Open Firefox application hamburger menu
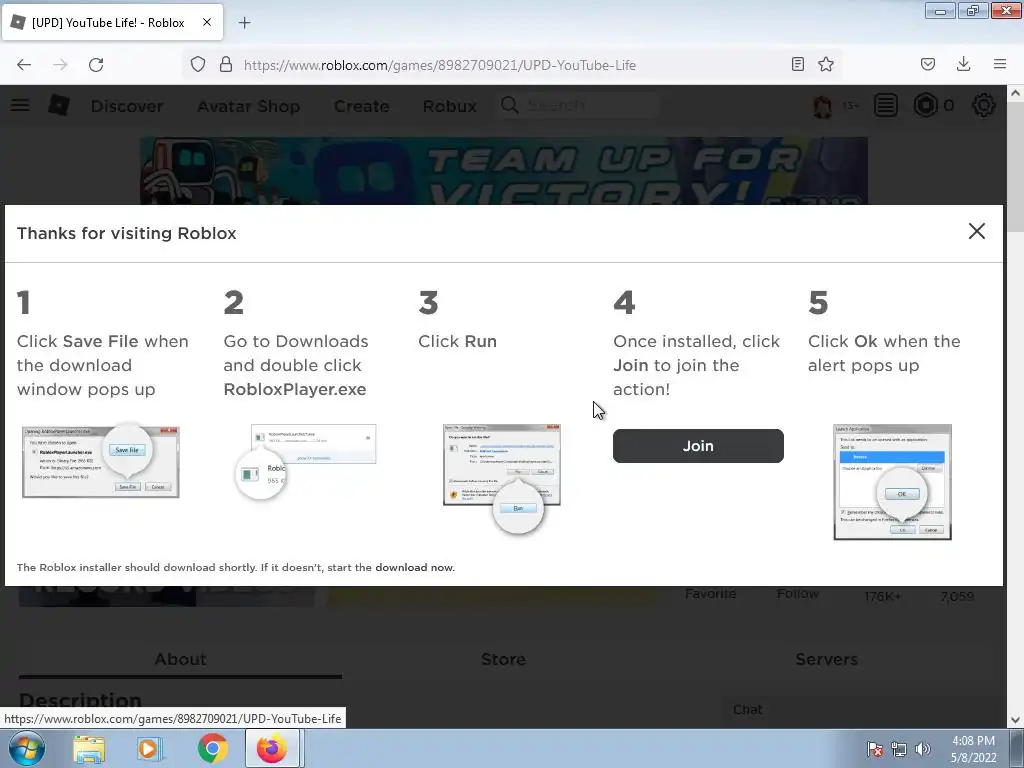Viewport: 1024px width, 768px height. pyautogui.click(x=1000, y=64)
